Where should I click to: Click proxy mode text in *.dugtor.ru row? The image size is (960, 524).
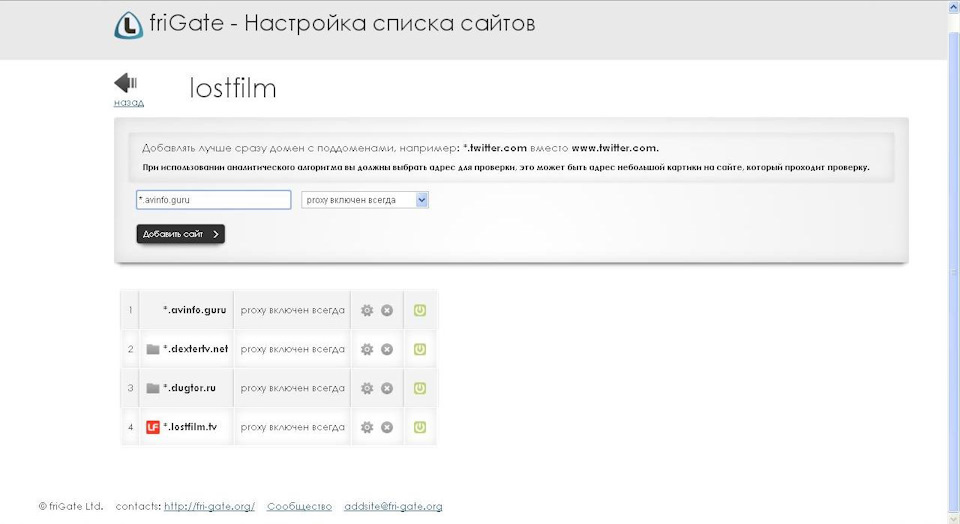[293, 389]
